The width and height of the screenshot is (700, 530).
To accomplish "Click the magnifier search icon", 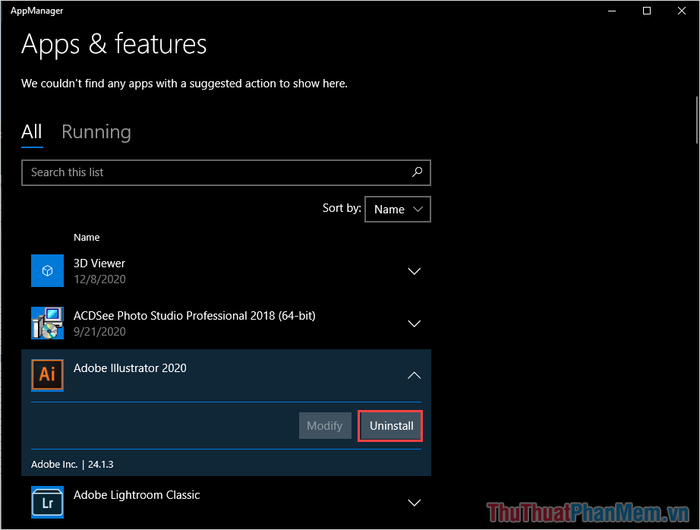I will tap(417, 172).
